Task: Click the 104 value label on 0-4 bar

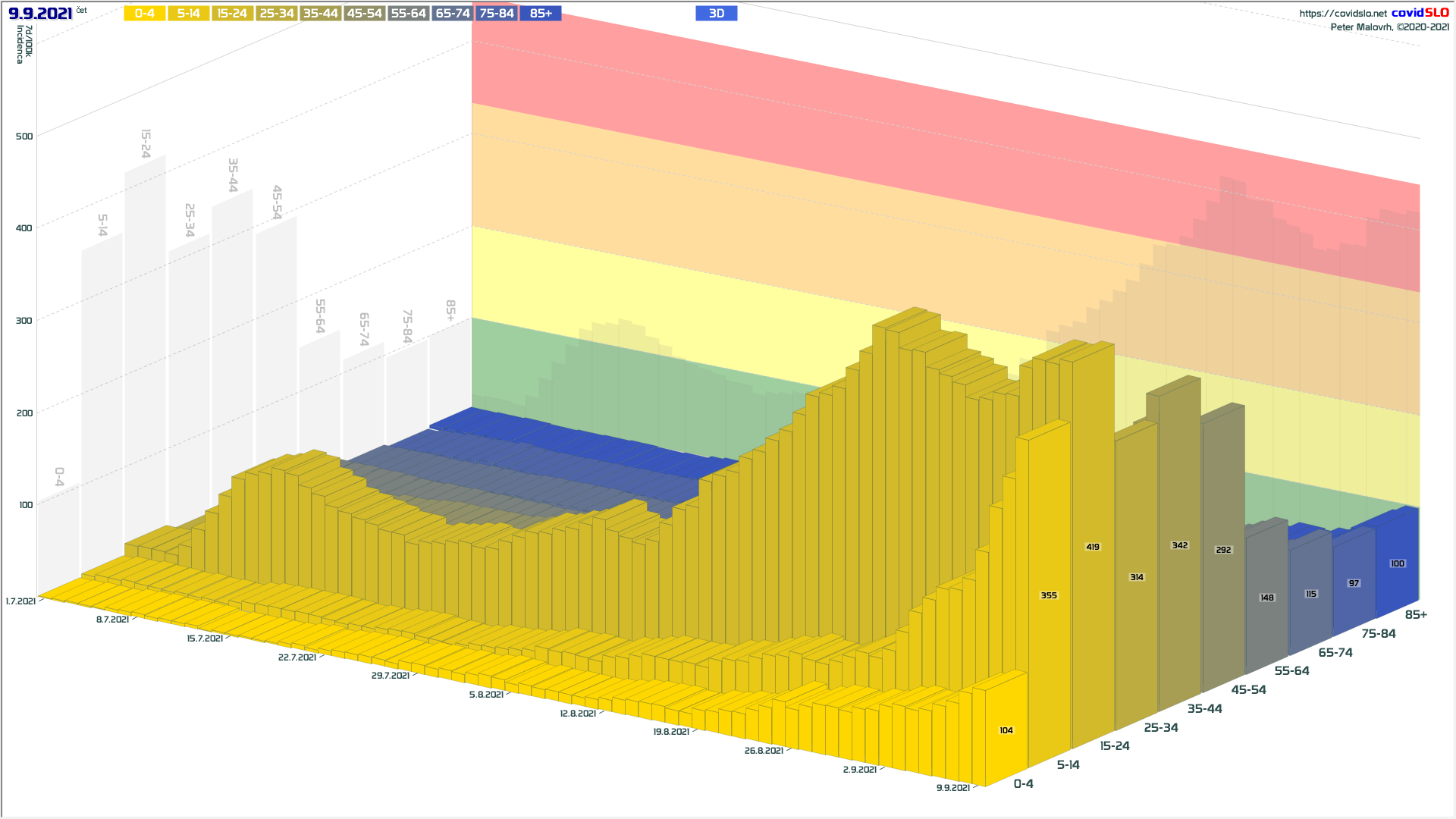Action: pyautogui.click(x=1006, y=730)
